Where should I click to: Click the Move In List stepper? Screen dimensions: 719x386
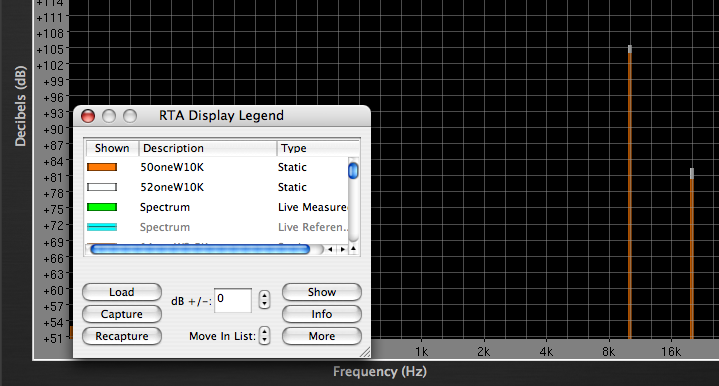[264, 336]
